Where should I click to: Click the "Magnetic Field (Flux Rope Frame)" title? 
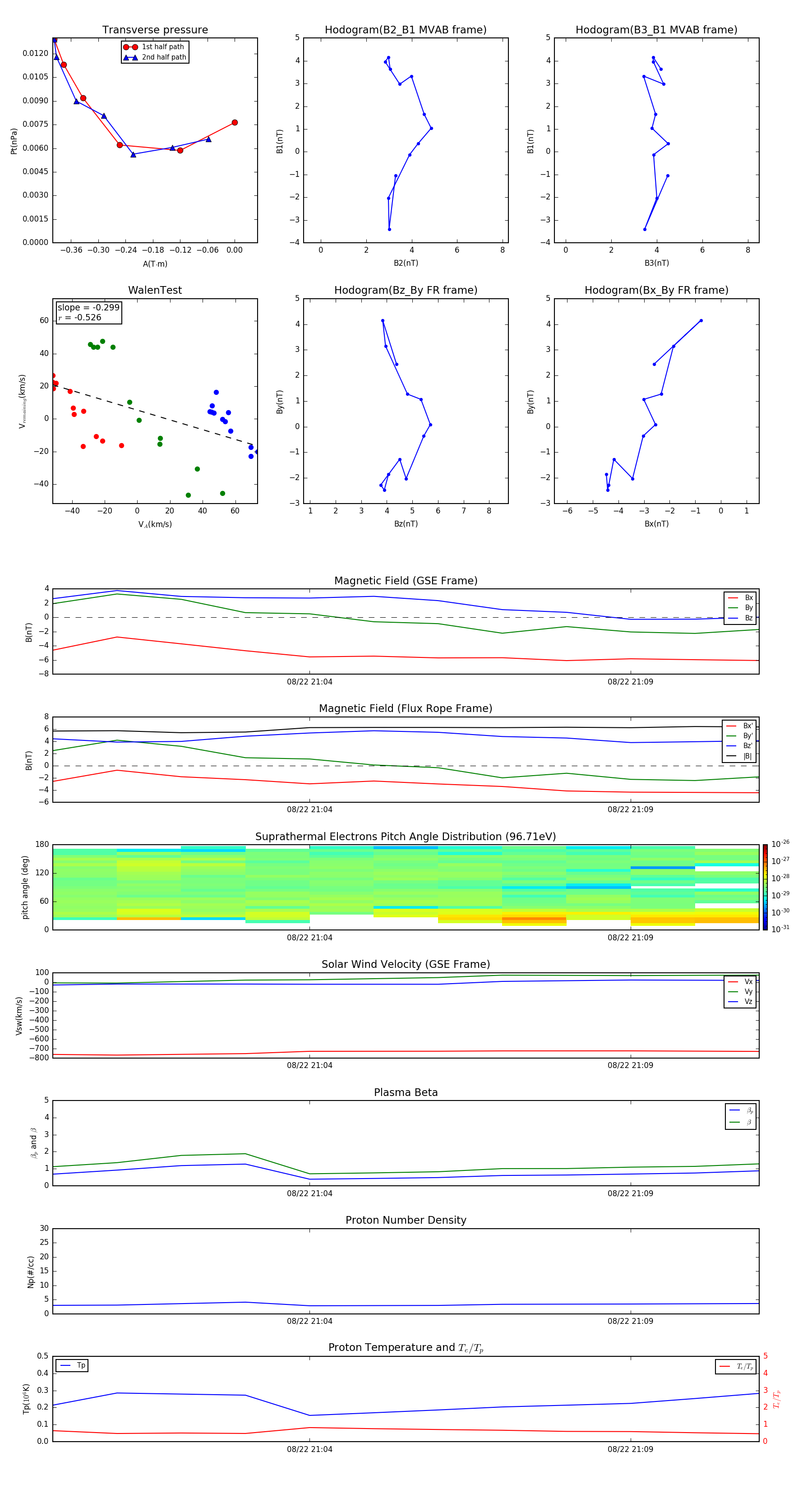(x=406, y=709)
